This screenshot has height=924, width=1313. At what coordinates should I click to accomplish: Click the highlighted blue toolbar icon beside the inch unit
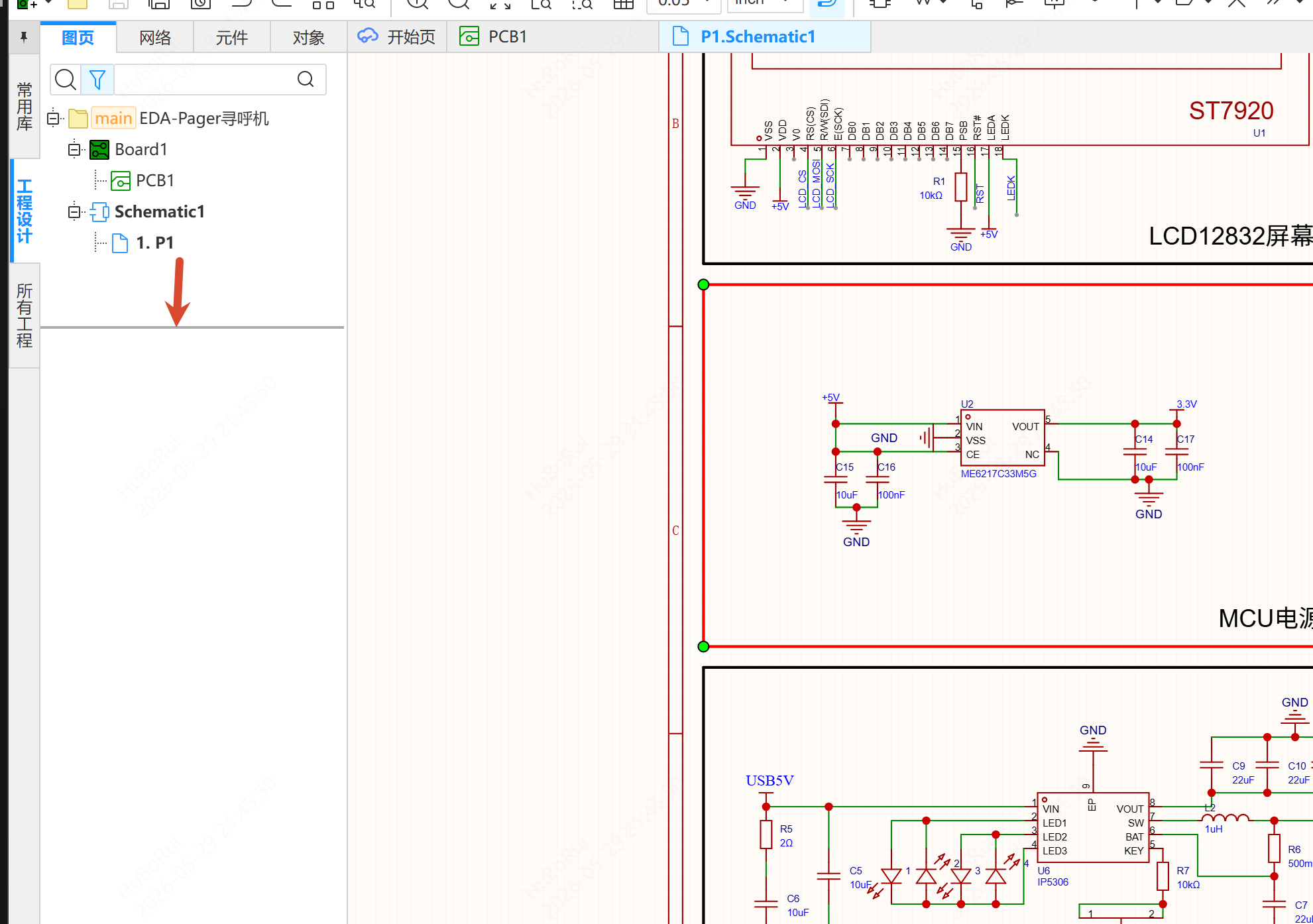tap(827, 5)
